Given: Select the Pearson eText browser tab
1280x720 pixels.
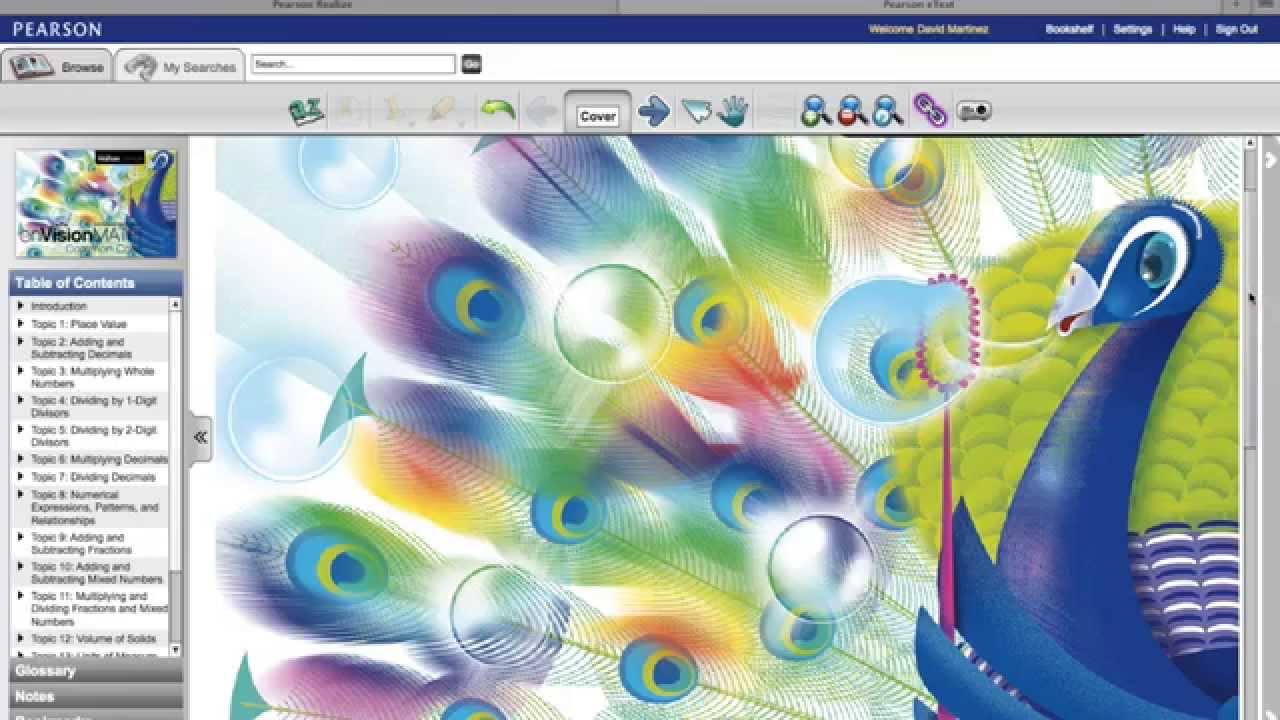Looking at the screenshot, I should tap(917, 6).
